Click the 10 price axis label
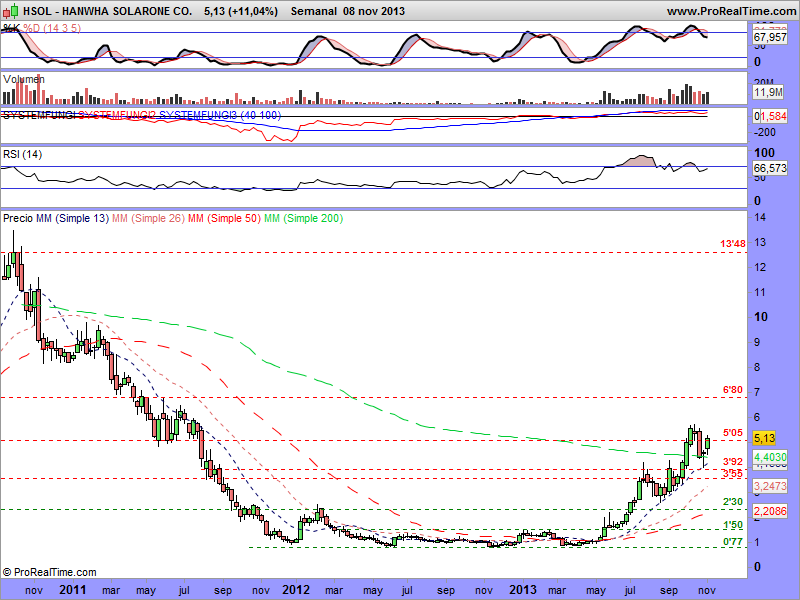This screenshot has height=600, width=800. 761,317
